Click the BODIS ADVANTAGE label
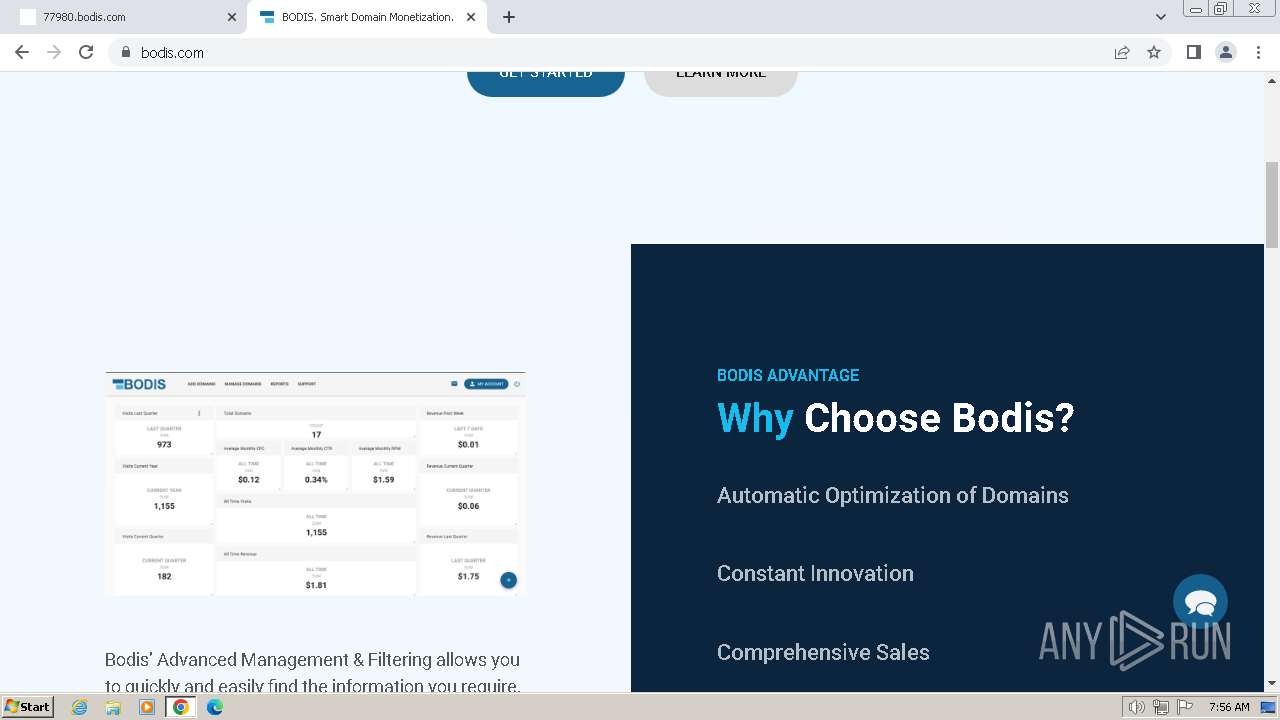This screenshot has height=720, width=1280. tap(788, 375)
